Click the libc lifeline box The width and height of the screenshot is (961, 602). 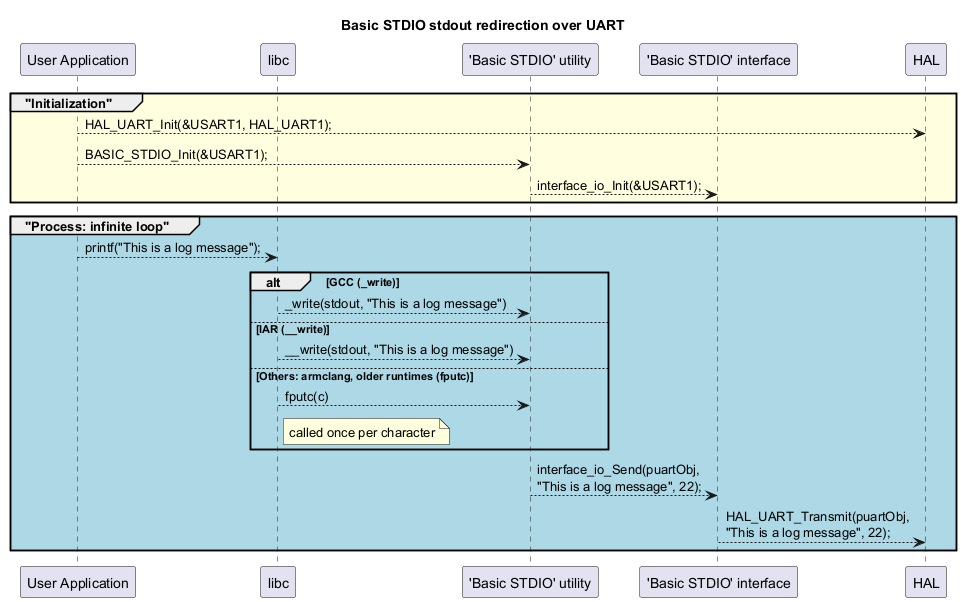pyautogui.click(x=277, y=59)
